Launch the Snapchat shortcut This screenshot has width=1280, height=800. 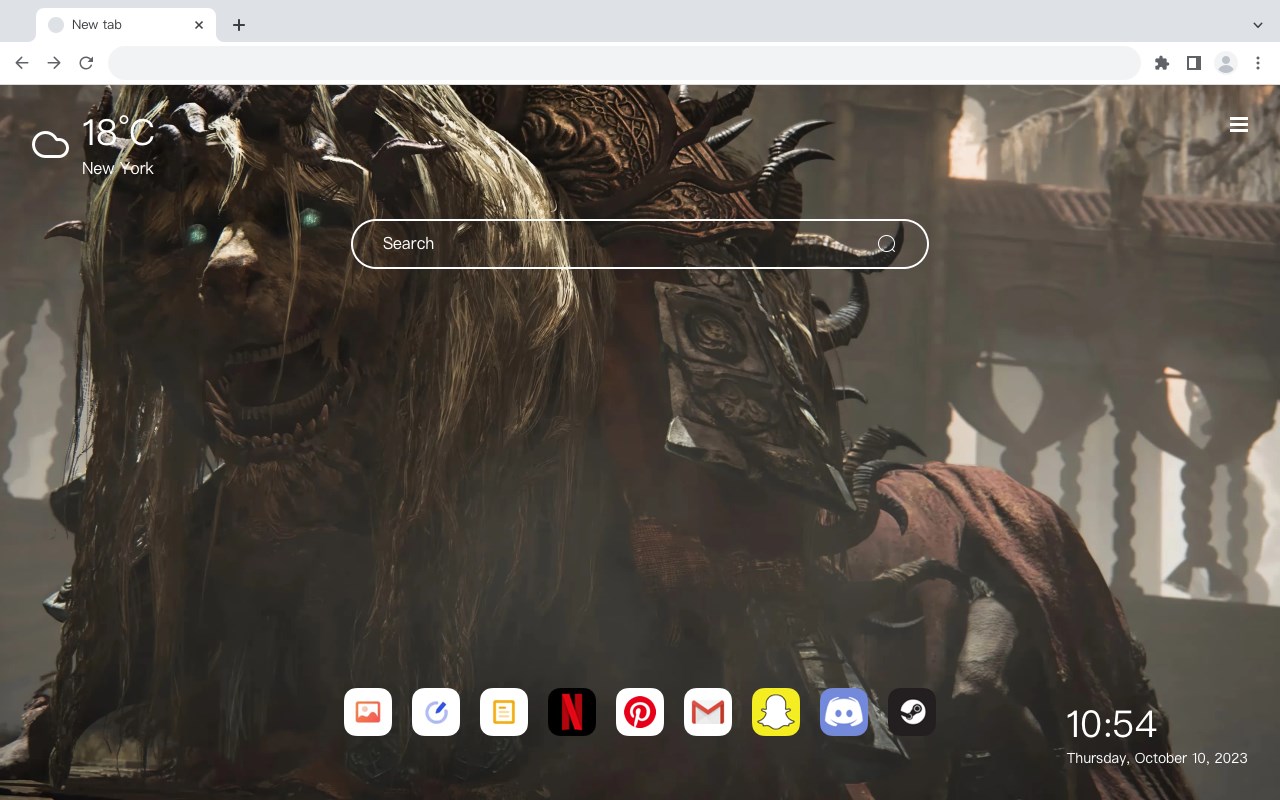(x=776, y=712)
